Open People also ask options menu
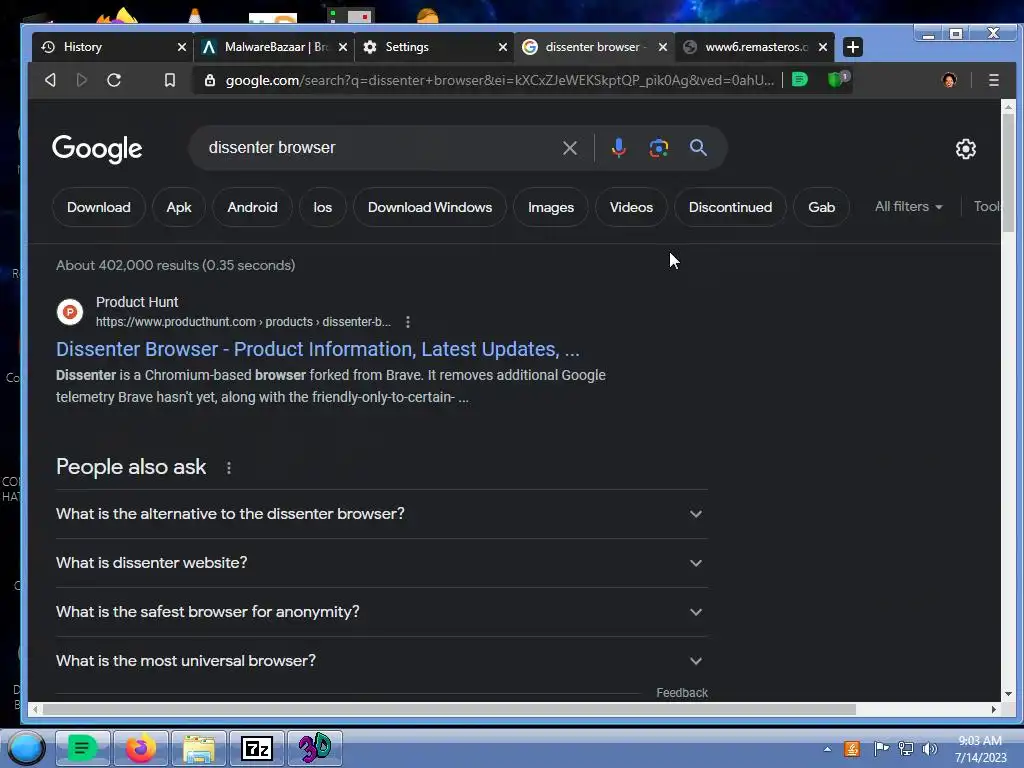Viewport: 1024px width, 768px height. (x=229, y=468)
